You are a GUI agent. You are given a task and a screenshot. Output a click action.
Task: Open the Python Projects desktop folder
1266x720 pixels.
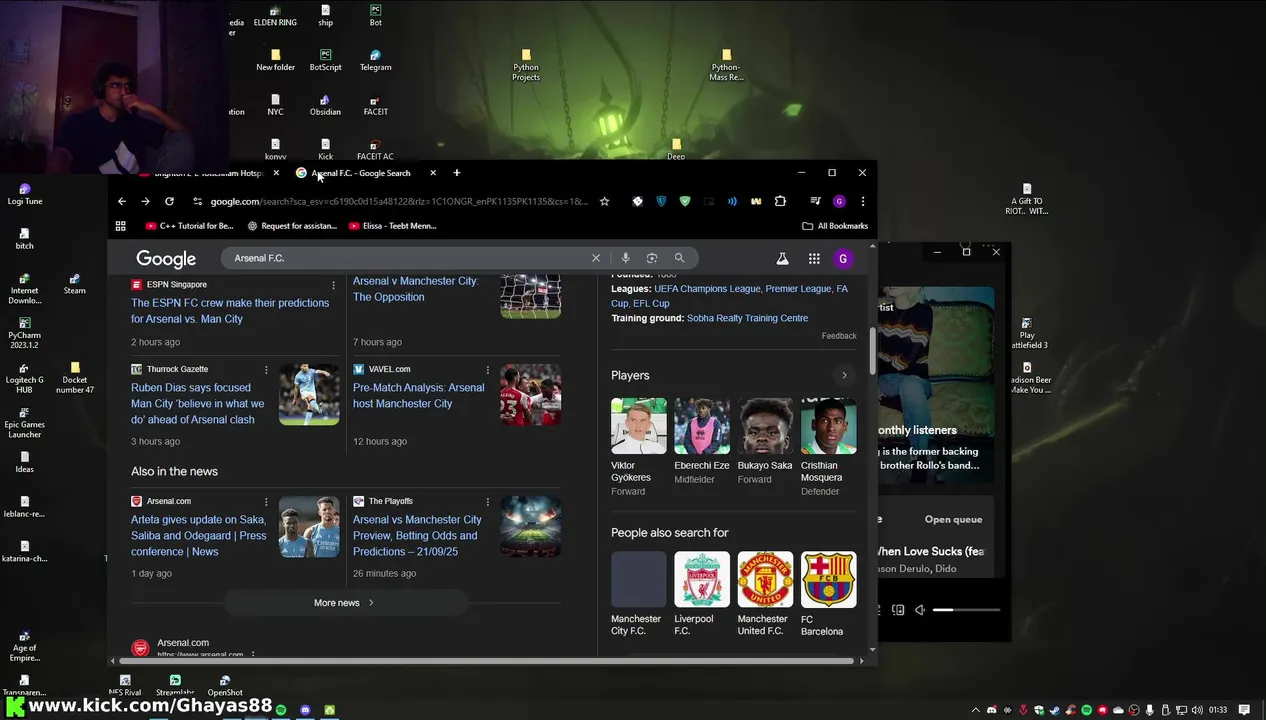click(x=526, y=65)
